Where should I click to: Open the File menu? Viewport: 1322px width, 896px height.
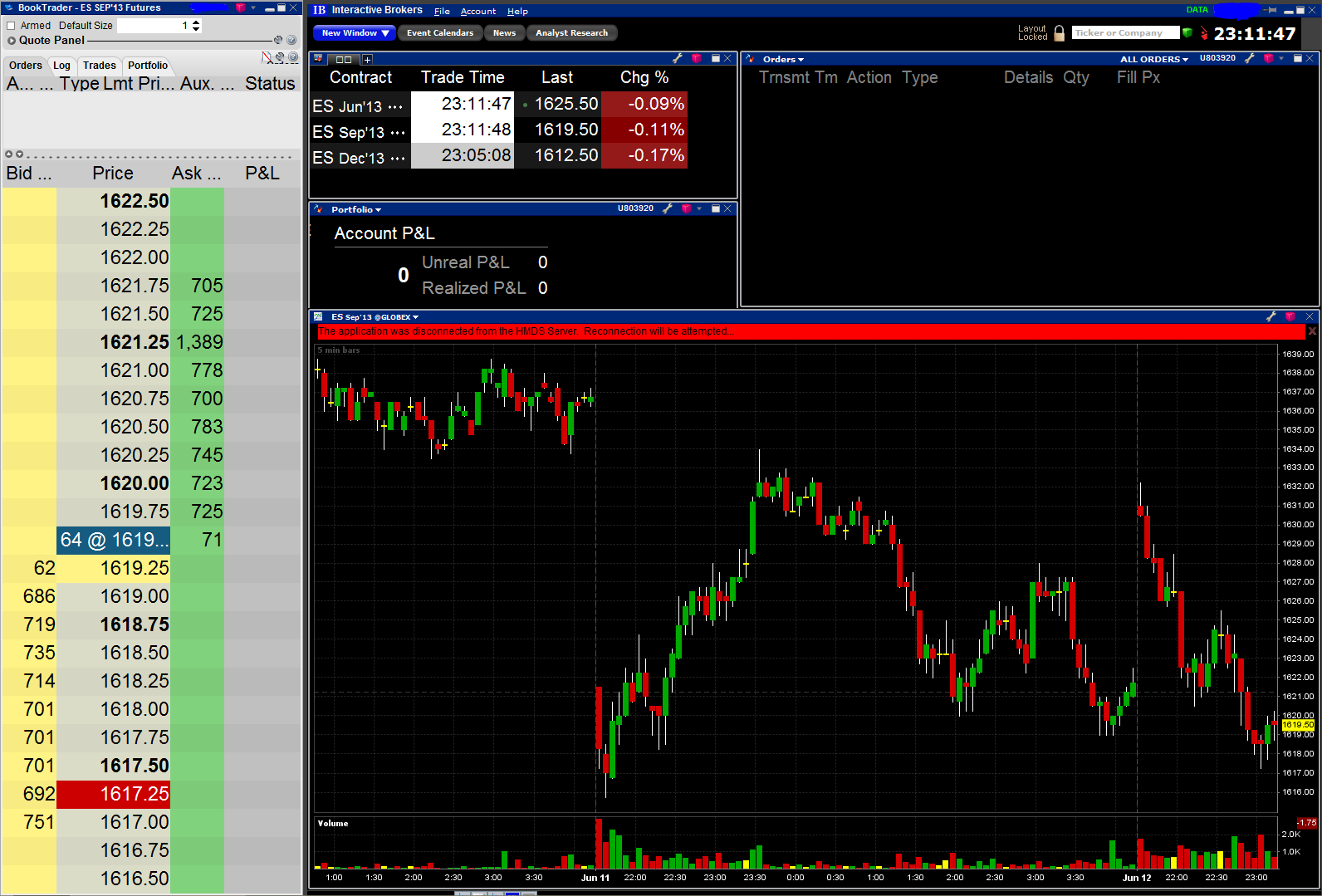coord(442,11)
